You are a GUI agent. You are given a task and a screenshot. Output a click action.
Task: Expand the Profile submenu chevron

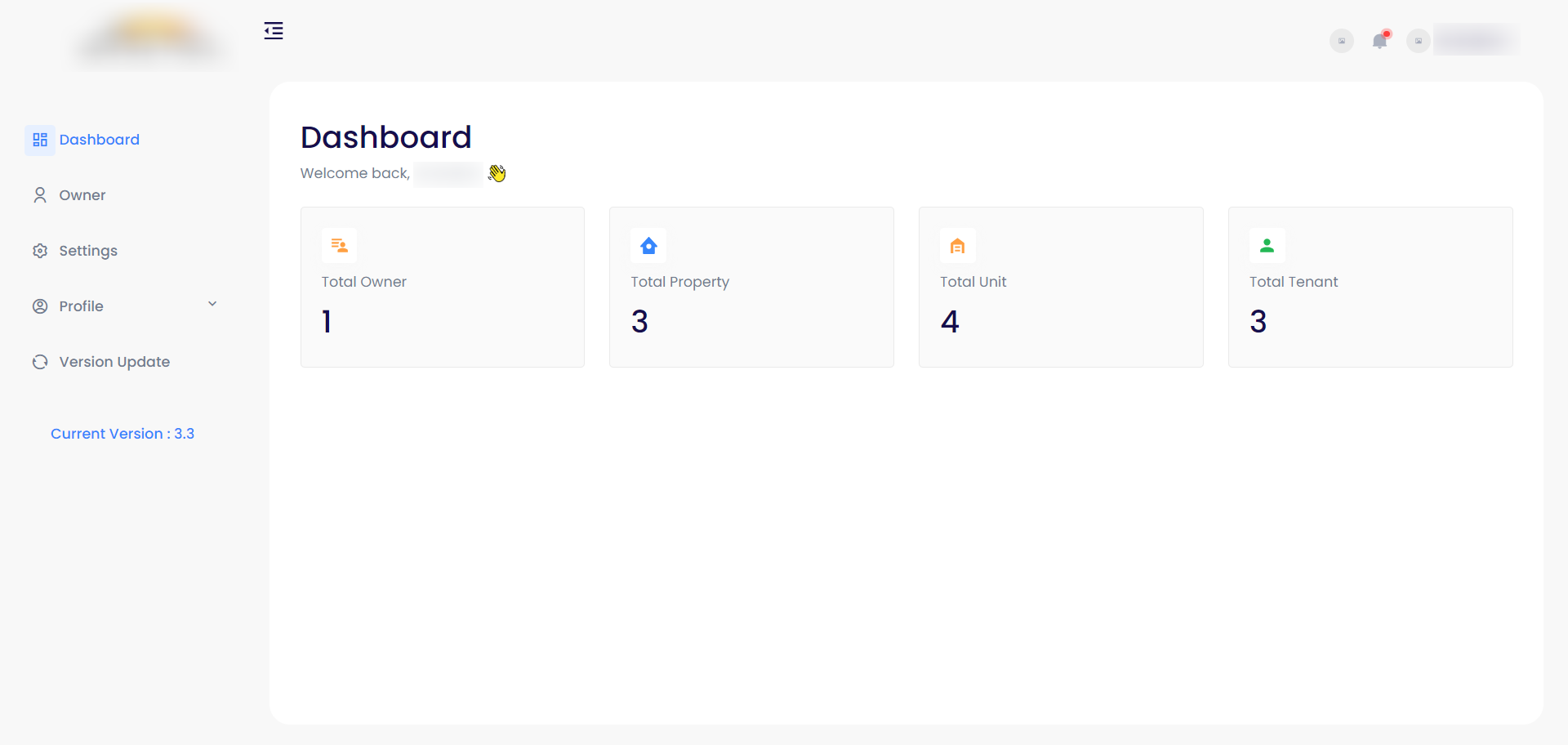(212, 304)
